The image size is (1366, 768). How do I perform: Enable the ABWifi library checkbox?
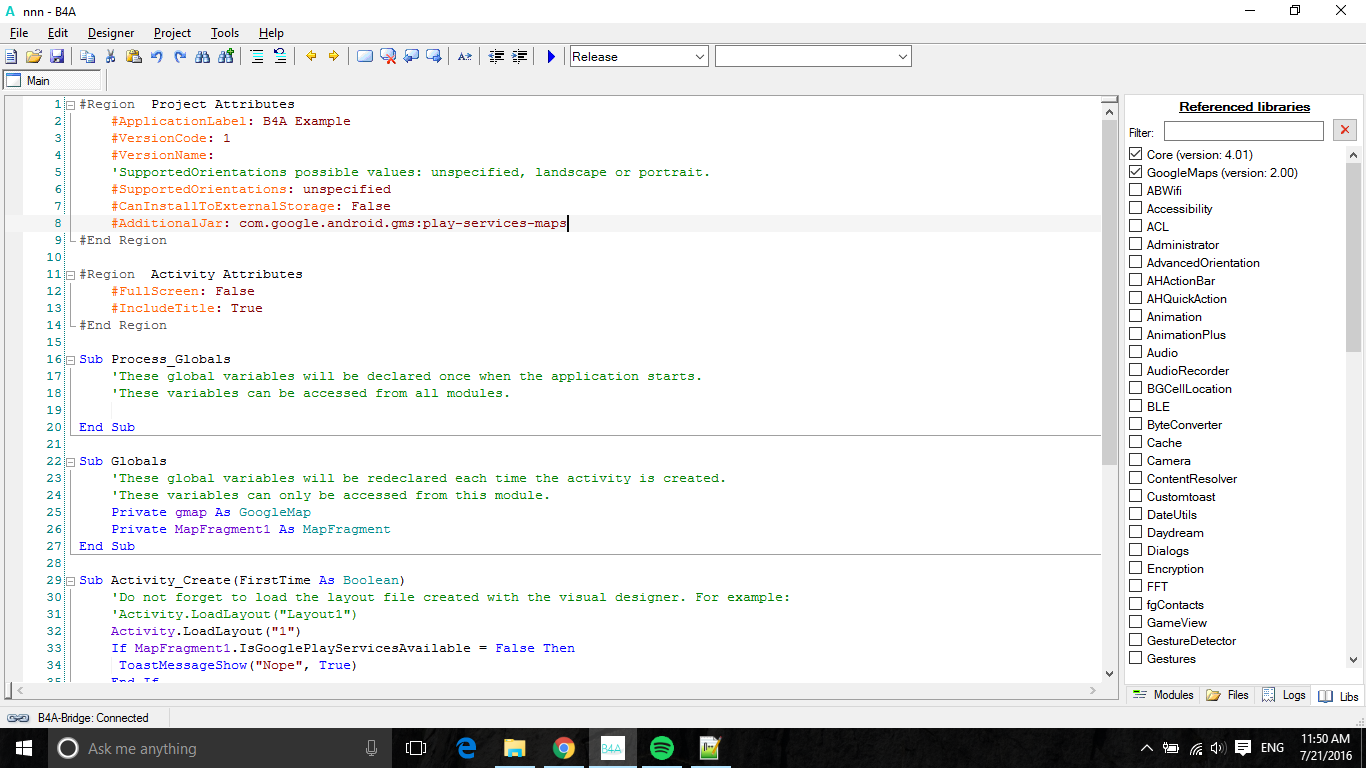point(1135,190)
